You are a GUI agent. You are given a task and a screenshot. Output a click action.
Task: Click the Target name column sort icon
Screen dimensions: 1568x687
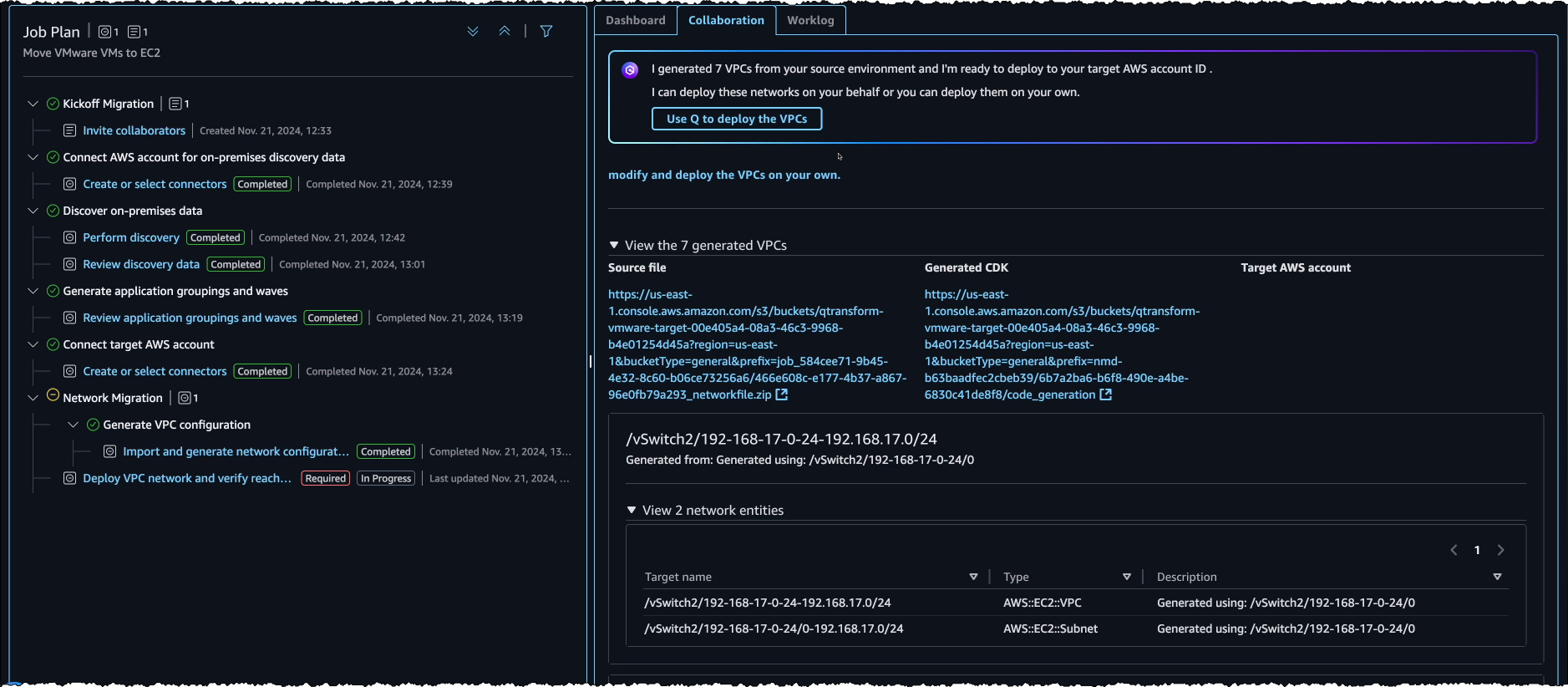973,577
